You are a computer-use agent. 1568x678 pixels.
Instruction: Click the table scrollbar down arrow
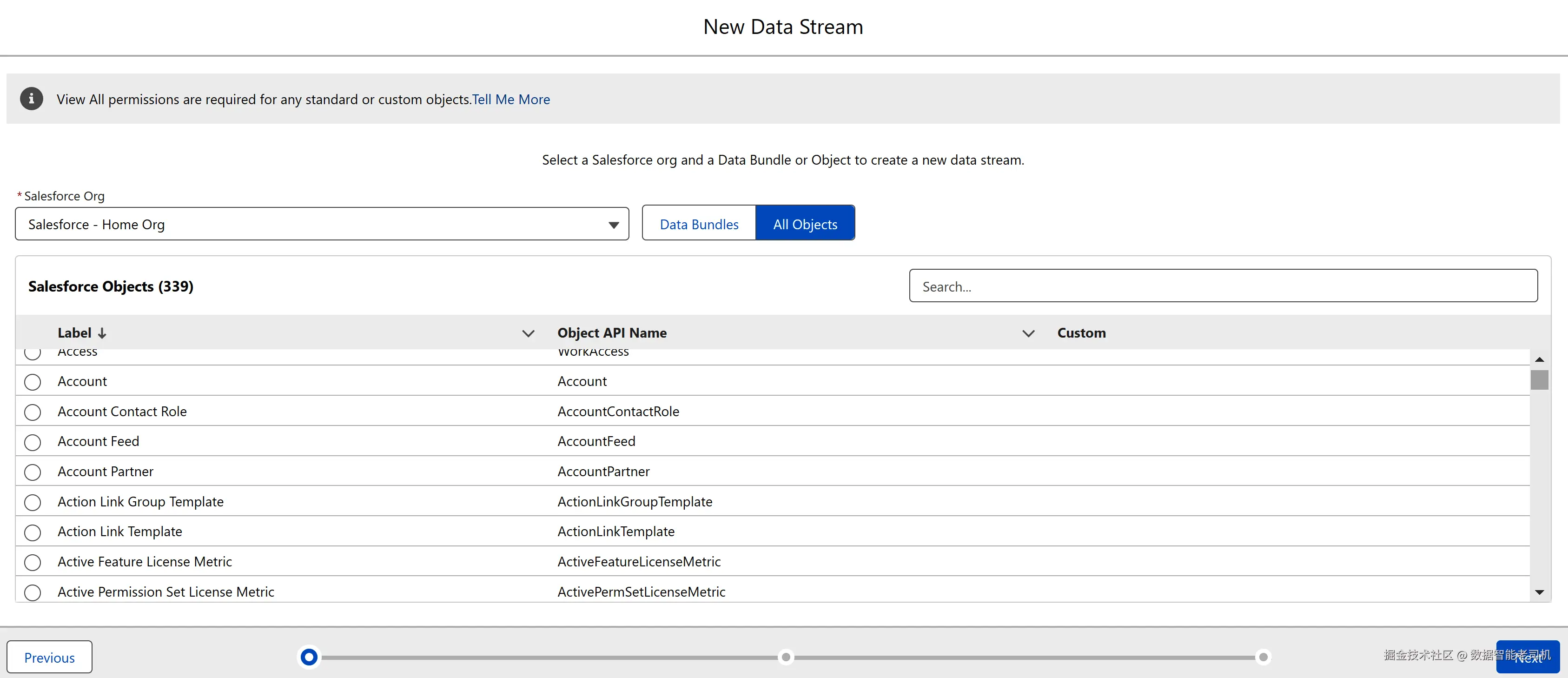[1539, 592]
